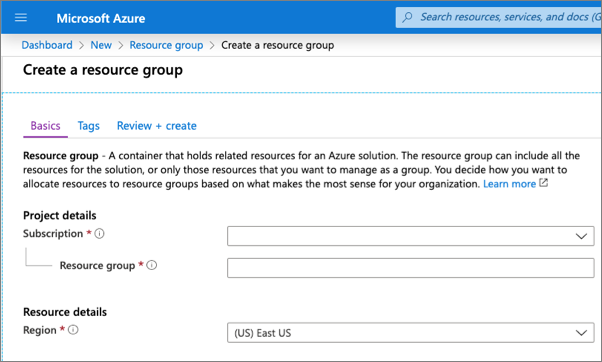The image size is (602, 362).
Task: Switch to the Tags tab
Action: 89,126
